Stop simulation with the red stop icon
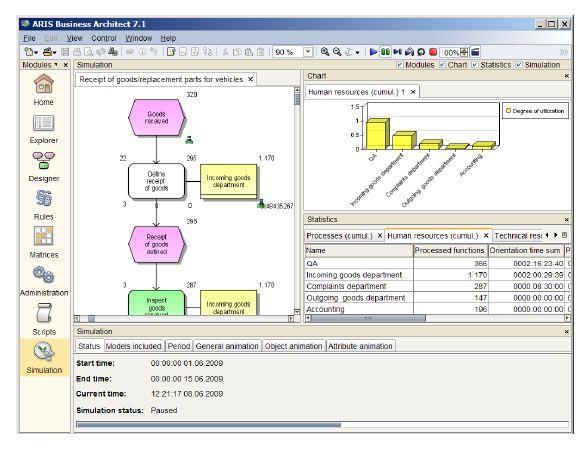The image size is (588, 451). click(x=433, y=52)
